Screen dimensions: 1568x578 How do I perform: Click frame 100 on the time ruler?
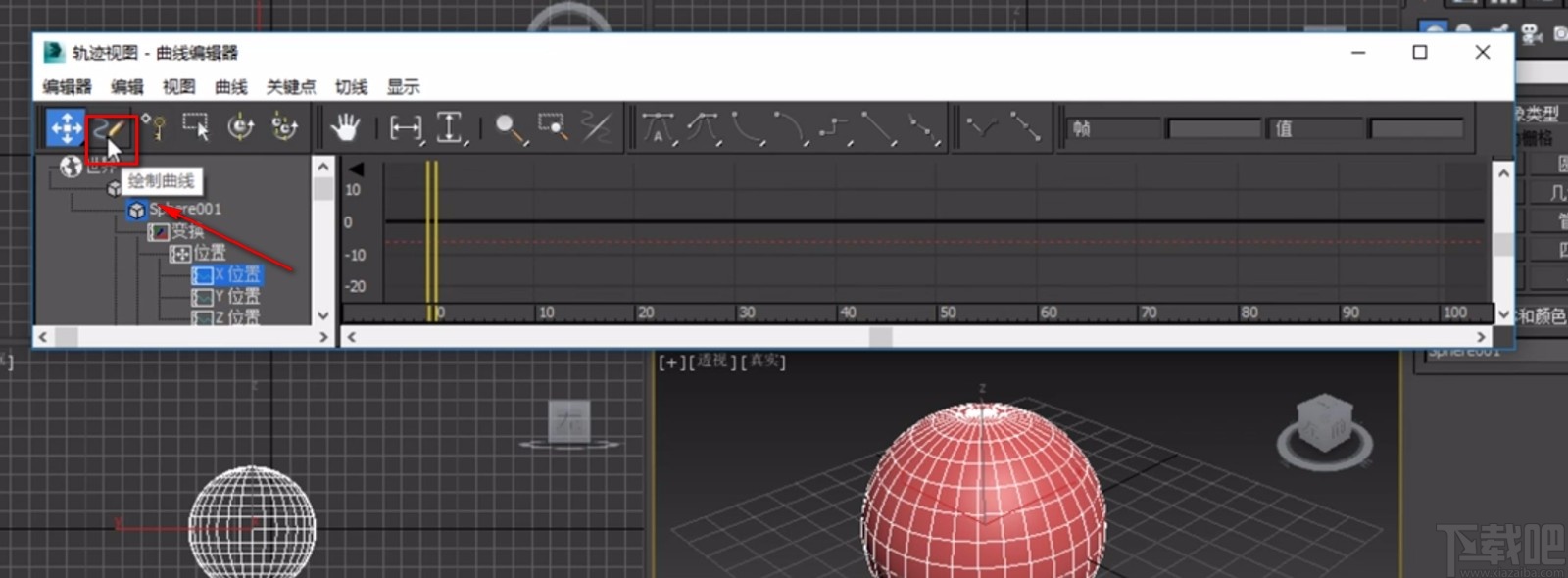click(x=1454, y=313)
